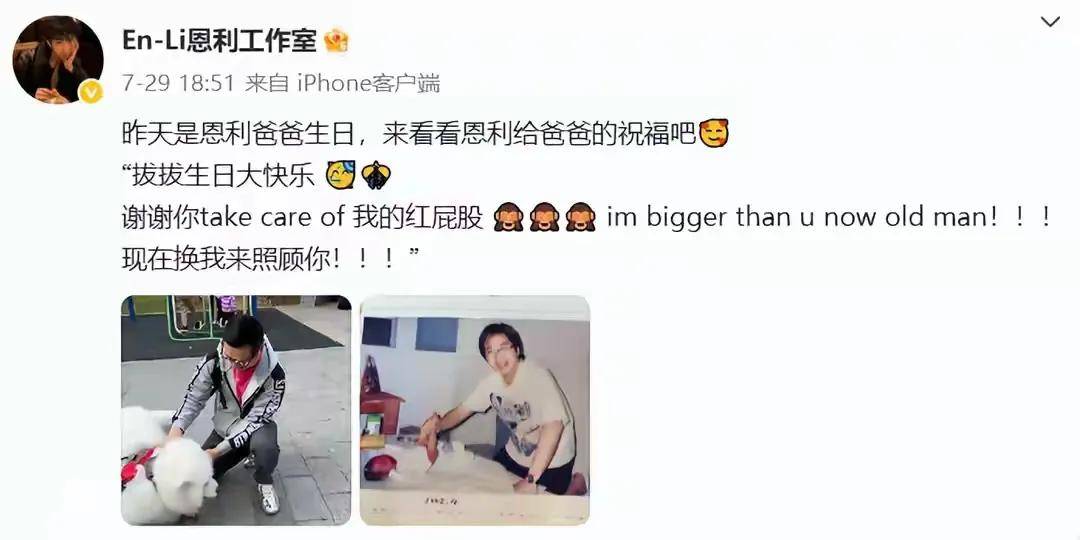Open the photo of man petting white dog

tap(236, 410)
